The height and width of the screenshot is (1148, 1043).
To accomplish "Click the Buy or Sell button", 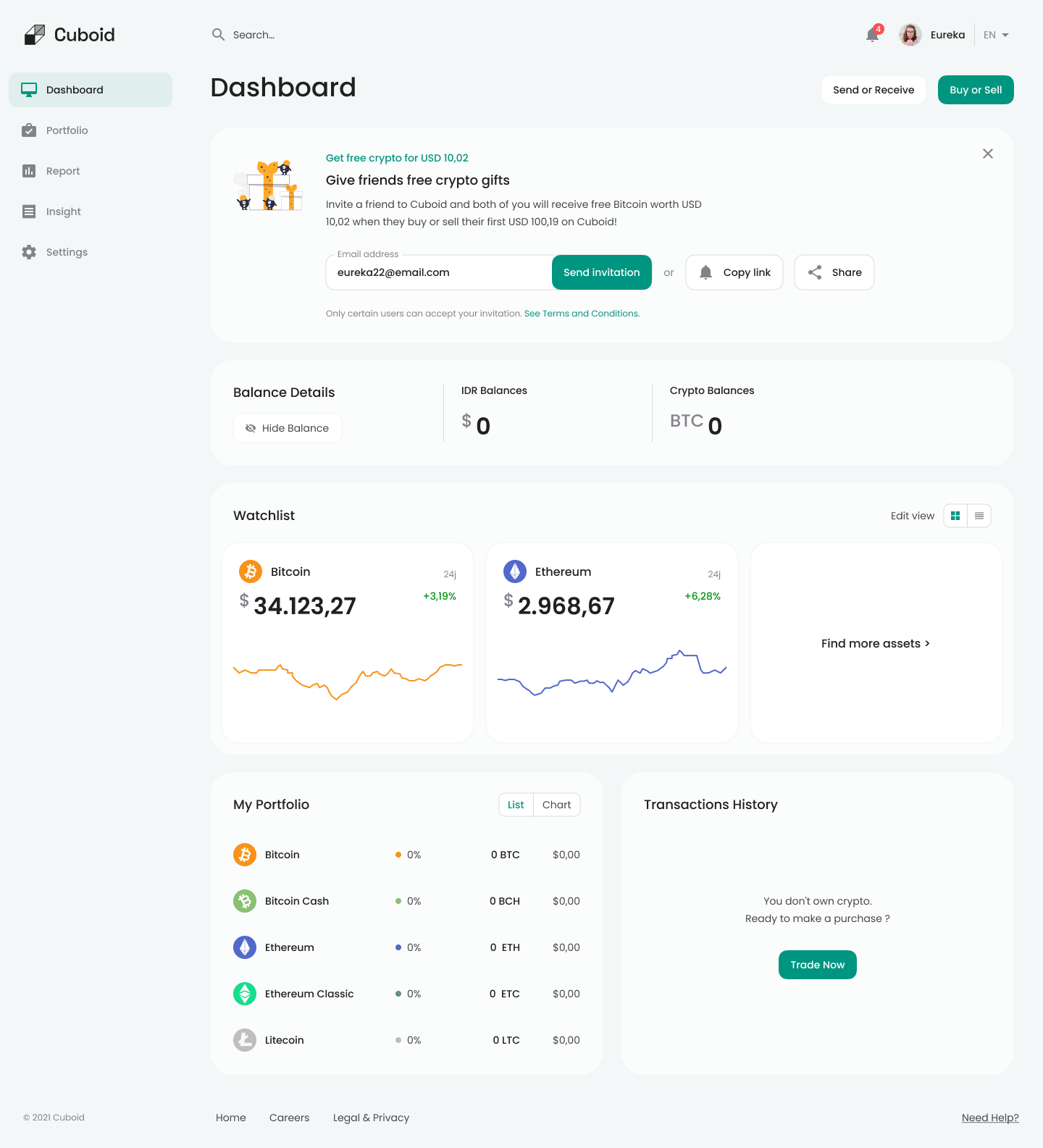I will click(976, 90).
